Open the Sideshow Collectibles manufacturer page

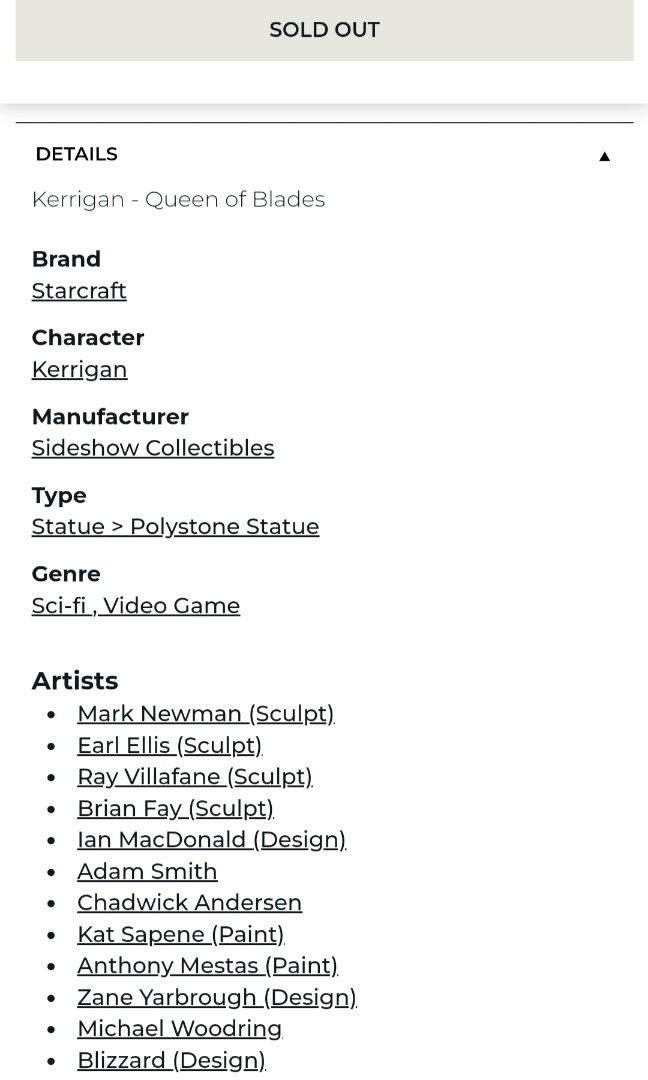(152, 448)
